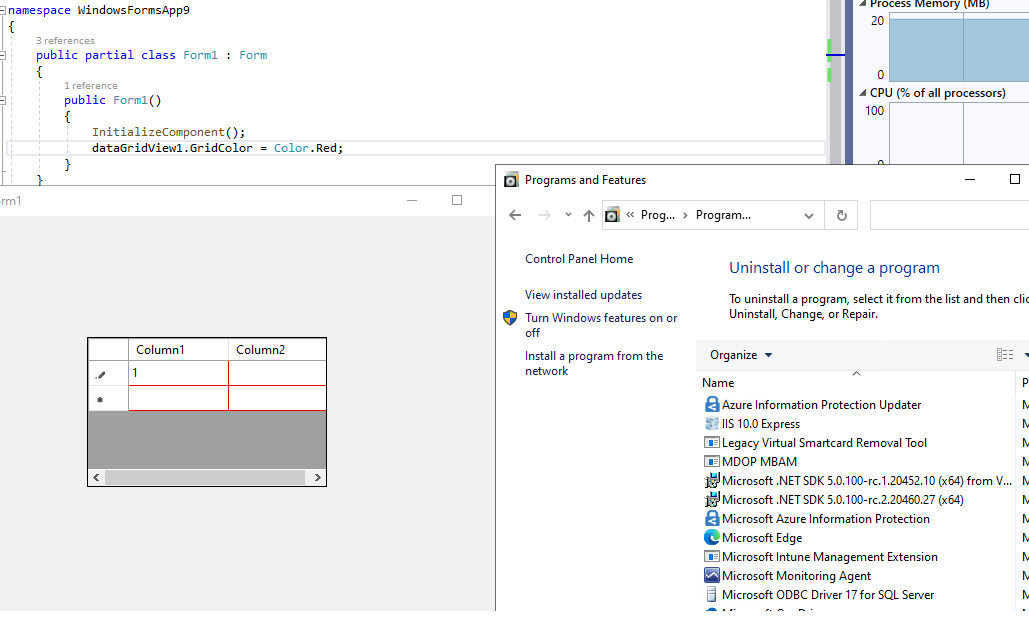Click the grid's horizontal scrollbar right arrow
1029x628 pixels.
pos(317,478)
